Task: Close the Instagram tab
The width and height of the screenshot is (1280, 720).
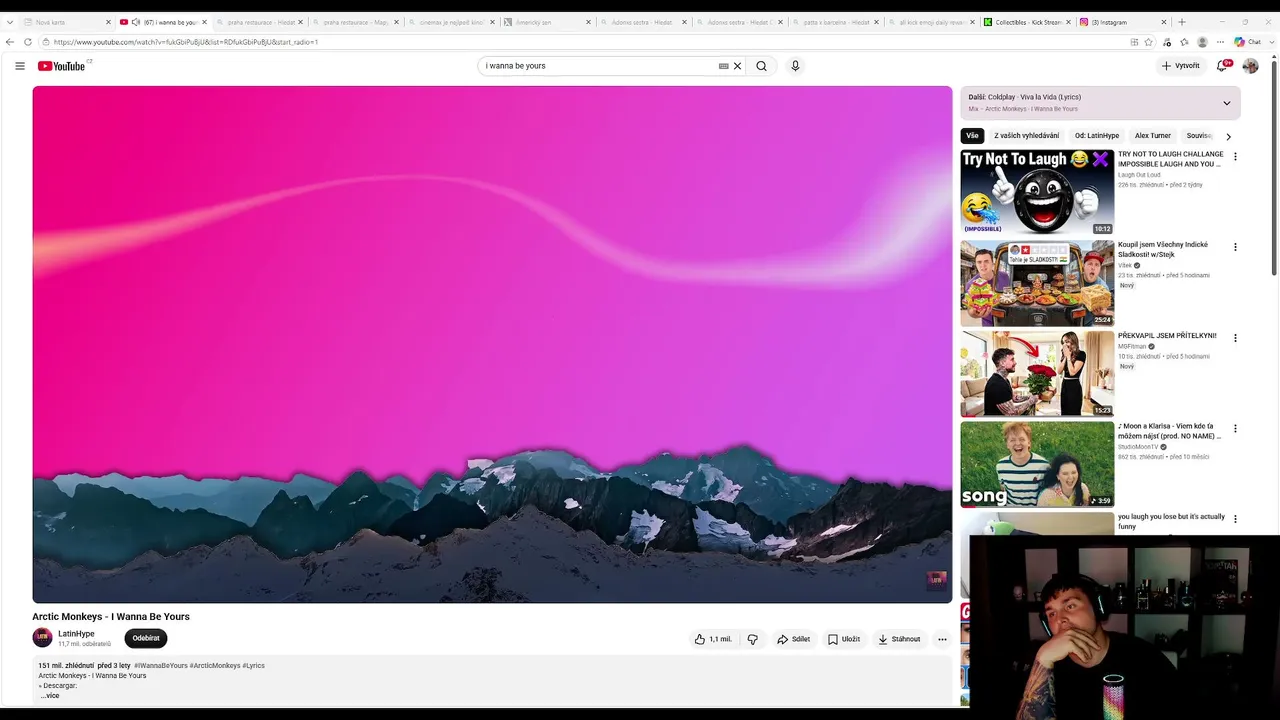Action: (x=1164, y=22)
